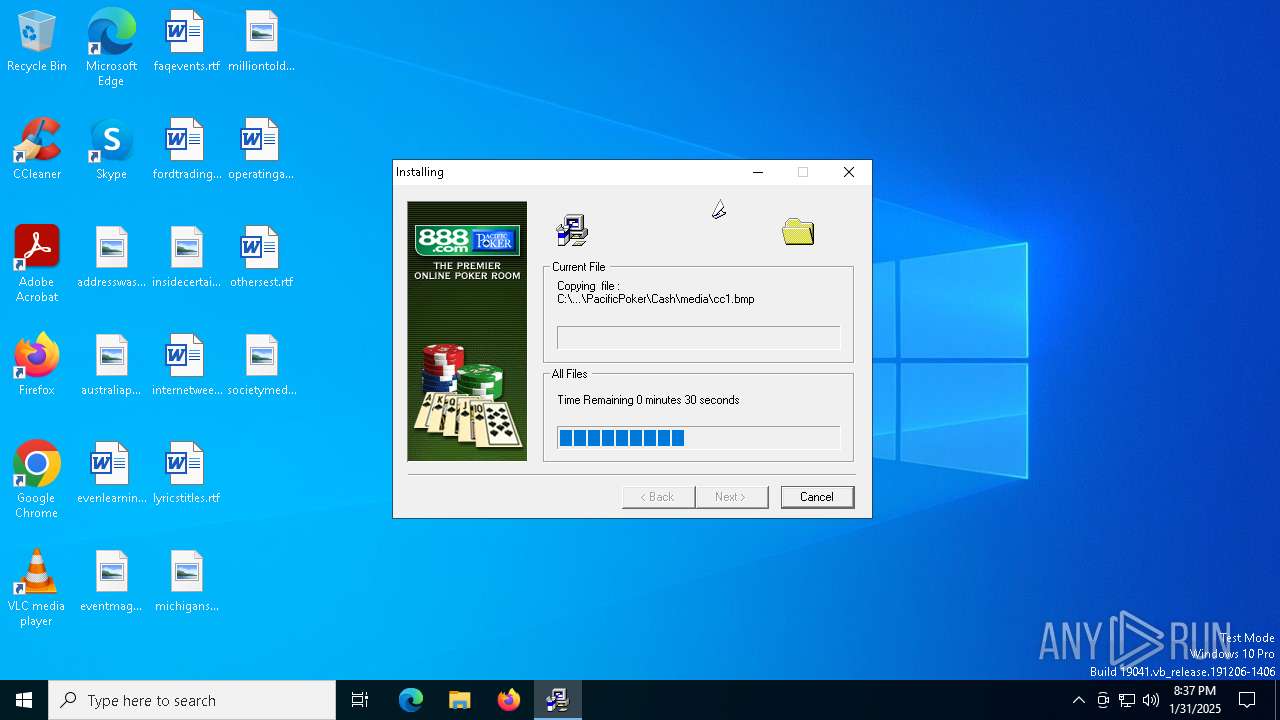Open the taskbar clock and date
Image resolution: width=1280 pixels, height=720 pixels.
[x=1195, y=700]
